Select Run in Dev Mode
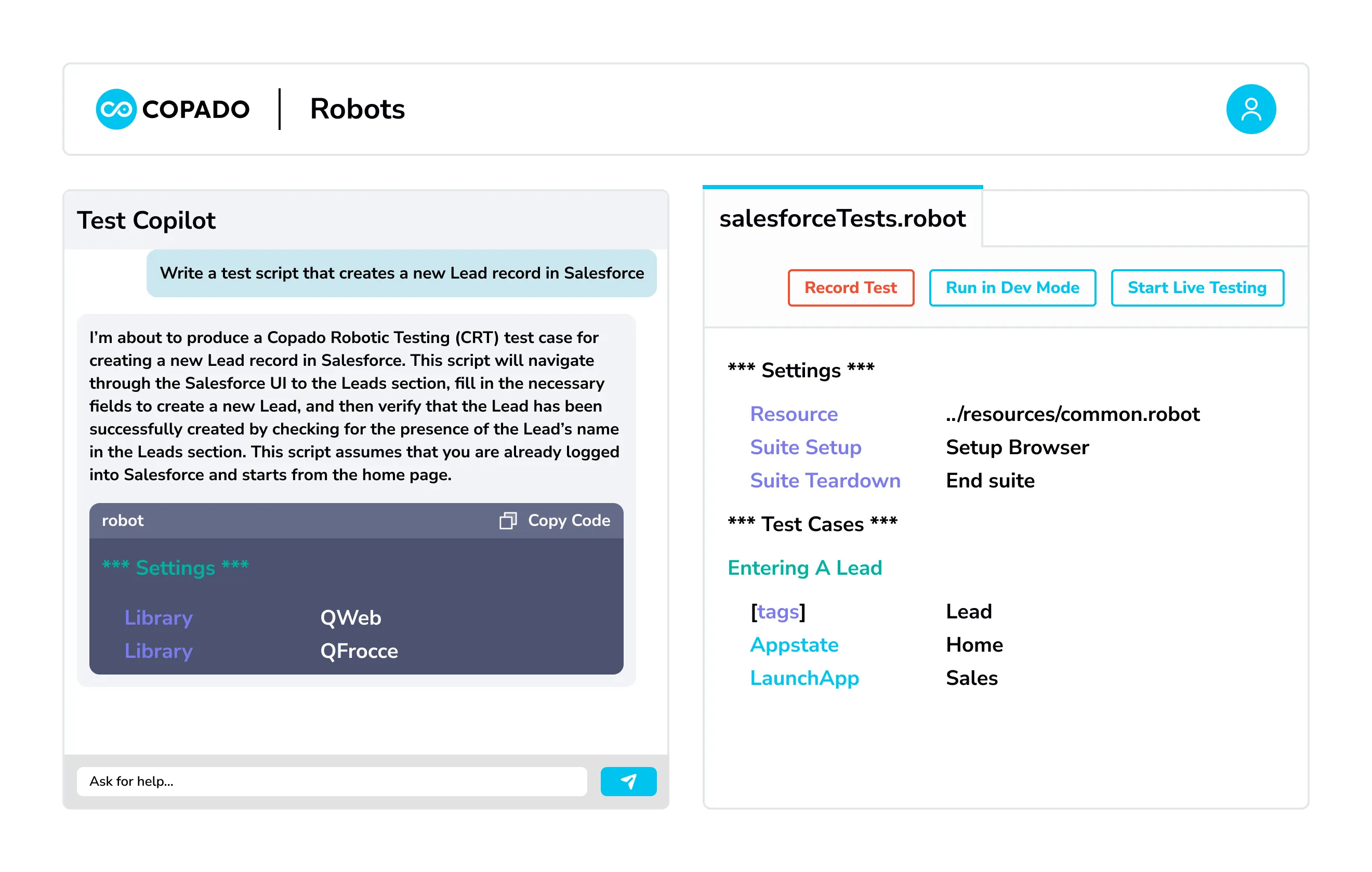Screen dimensions: 1372x872 pyautogui.click(x=1012, y=287)
